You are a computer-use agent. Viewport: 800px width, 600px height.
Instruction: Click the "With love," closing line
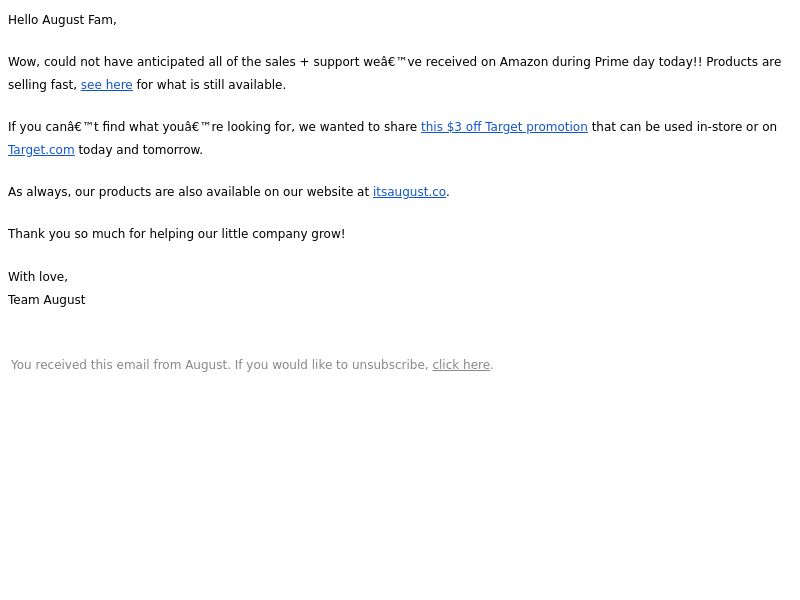(x=38, y=277)
